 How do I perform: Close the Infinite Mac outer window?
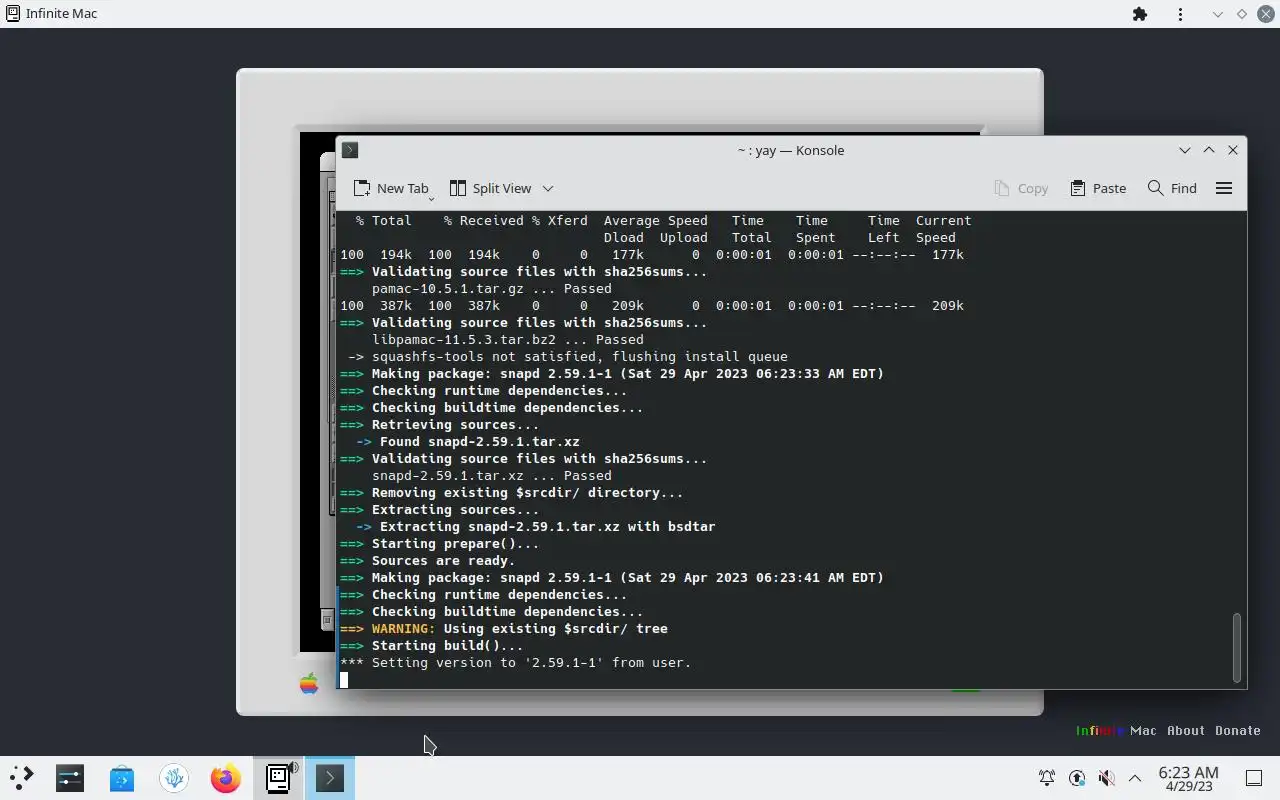pyautogui.click(x=1266, y=14)
